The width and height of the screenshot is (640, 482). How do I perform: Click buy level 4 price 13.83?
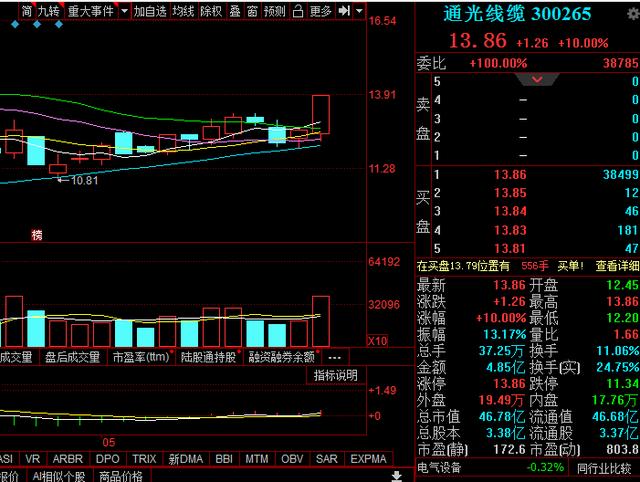(510, 230)
